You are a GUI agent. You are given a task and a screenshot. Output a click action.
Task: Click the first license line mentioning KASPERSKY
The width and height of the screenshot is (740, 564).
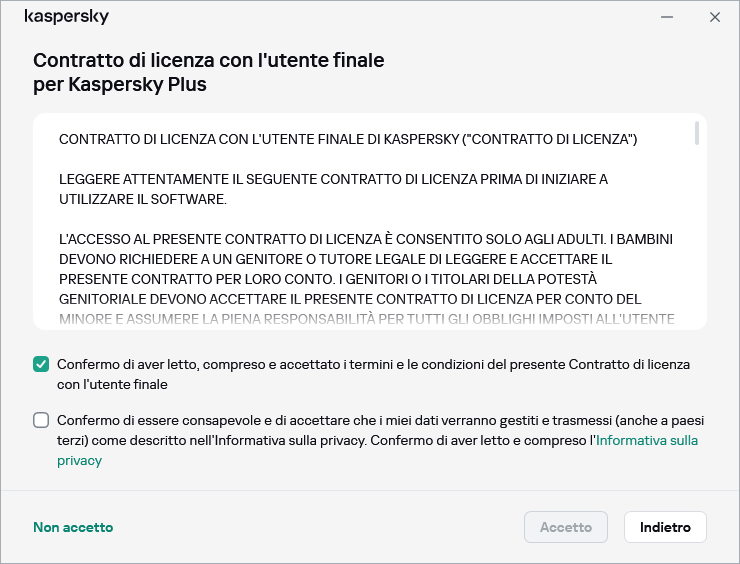pyautogui.click(x=348, y=139)
